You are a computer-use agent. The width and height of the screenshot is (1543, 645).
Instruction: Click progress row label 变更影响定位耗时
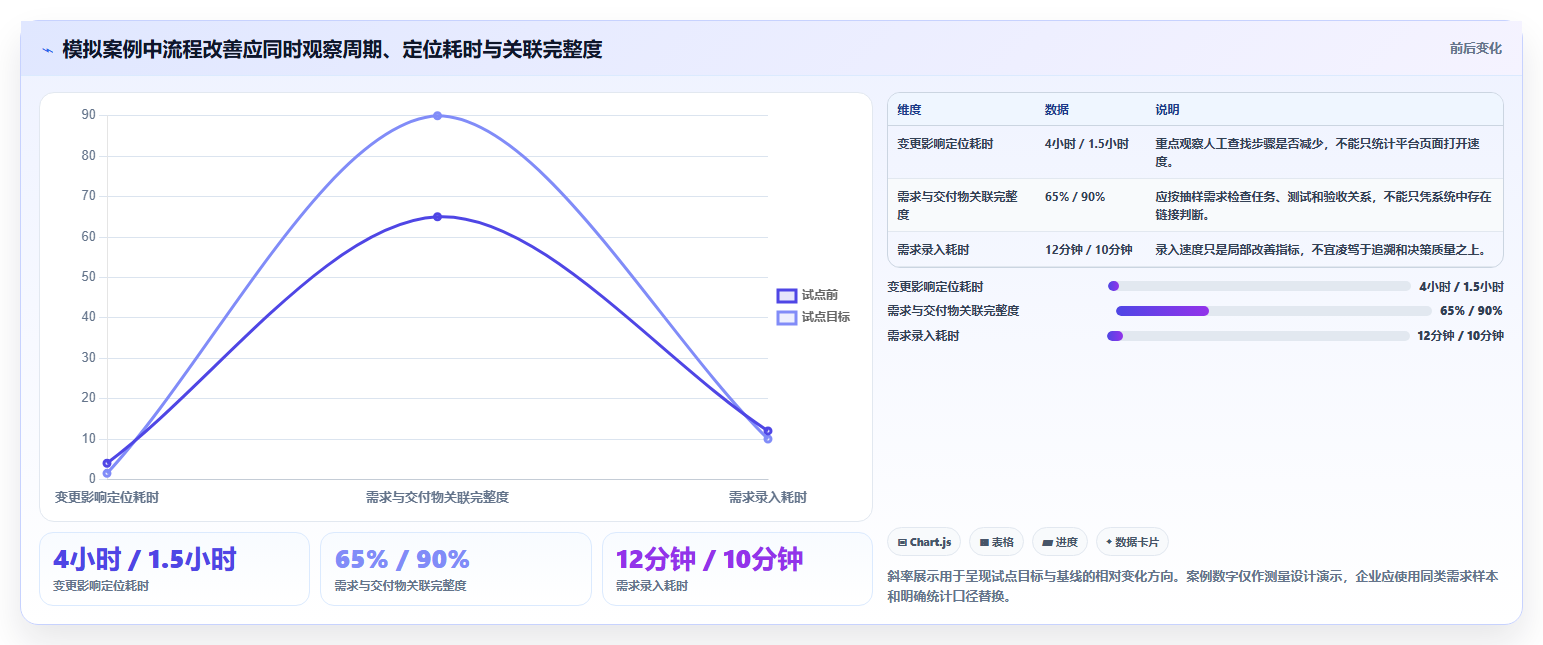coord(935,286)
